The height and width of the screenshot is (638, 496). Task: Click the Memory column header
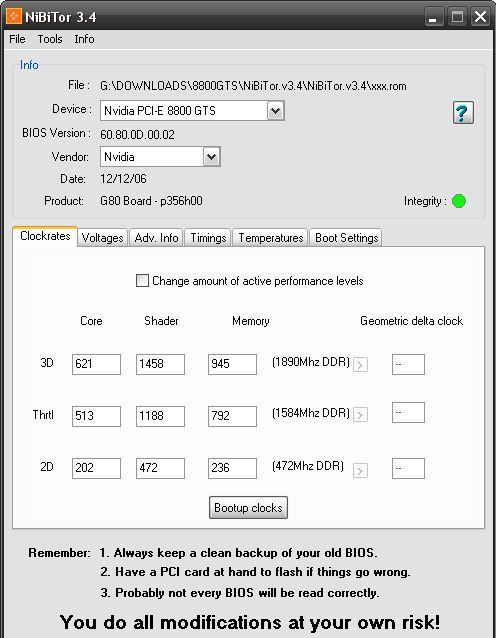pyautogui.click(x=251, y=321)
